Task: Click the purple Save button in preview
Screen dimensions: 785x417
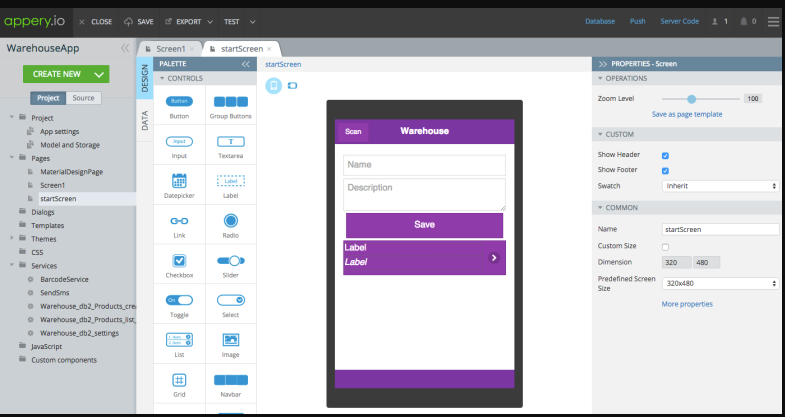Action: coord(424,225)
